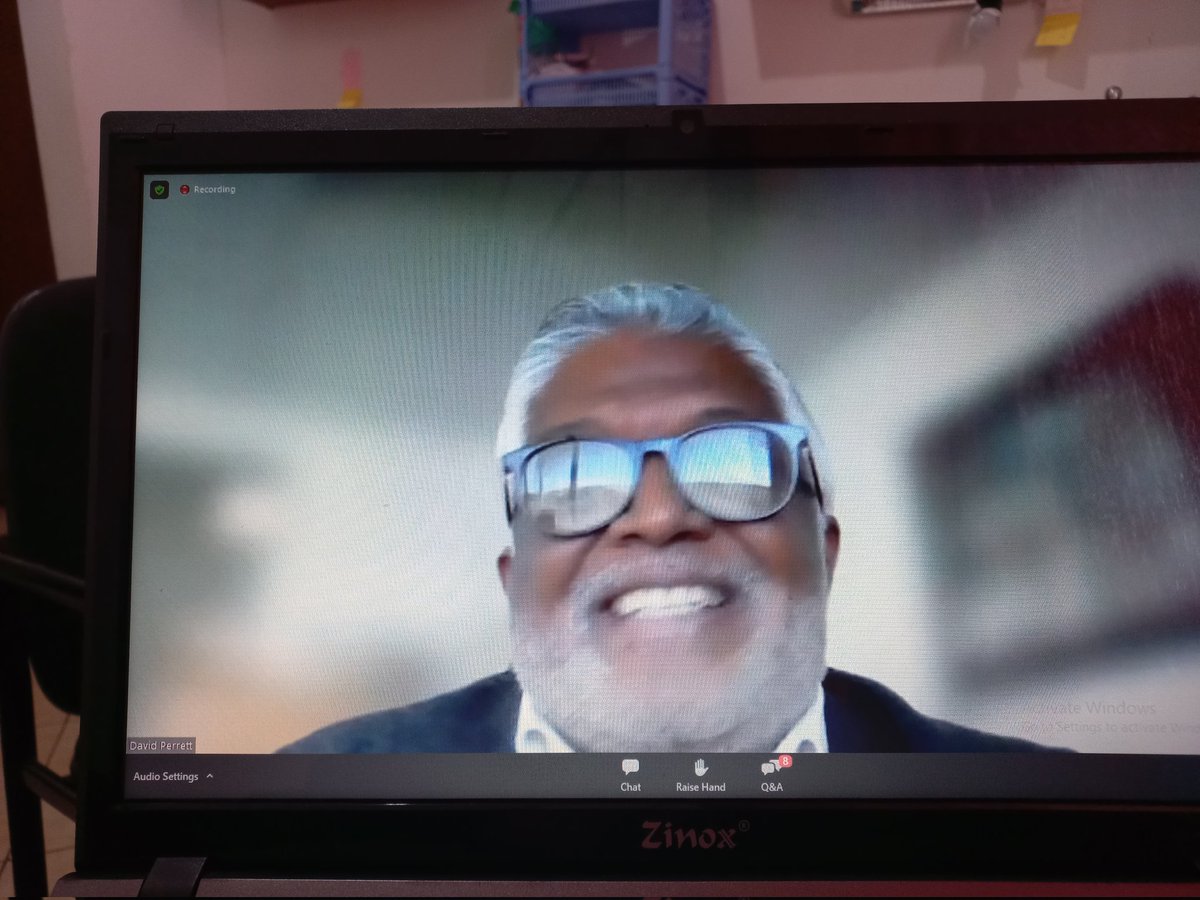
Task: Click the David Perrett name label
Action: 162,745
